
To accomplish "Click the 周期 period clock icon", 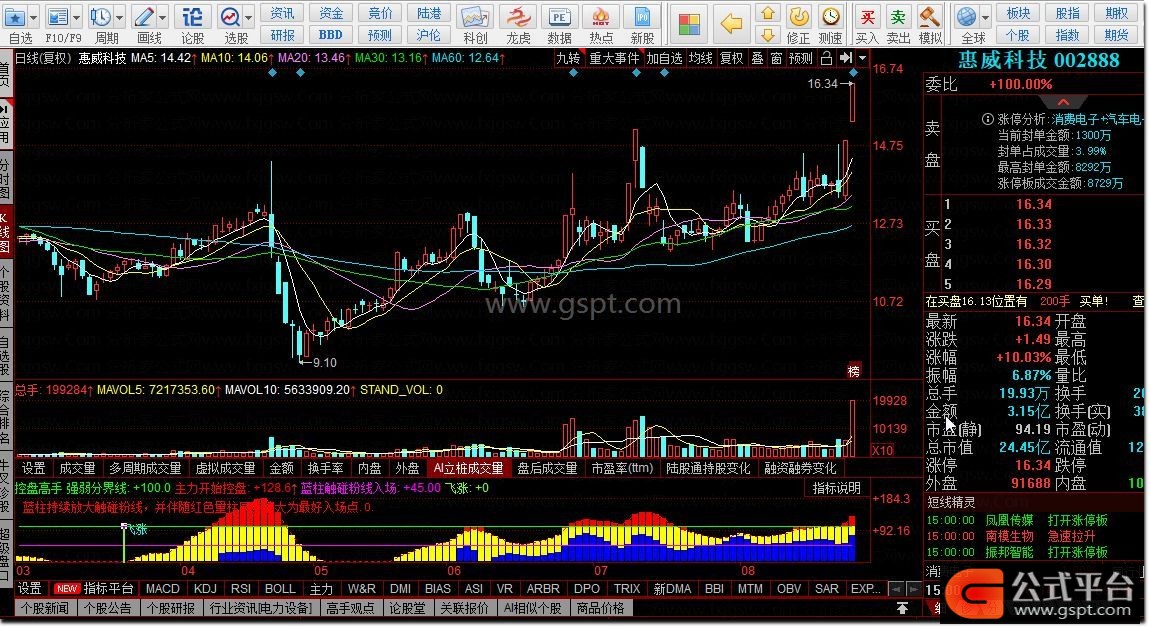I will pos(100,16).
